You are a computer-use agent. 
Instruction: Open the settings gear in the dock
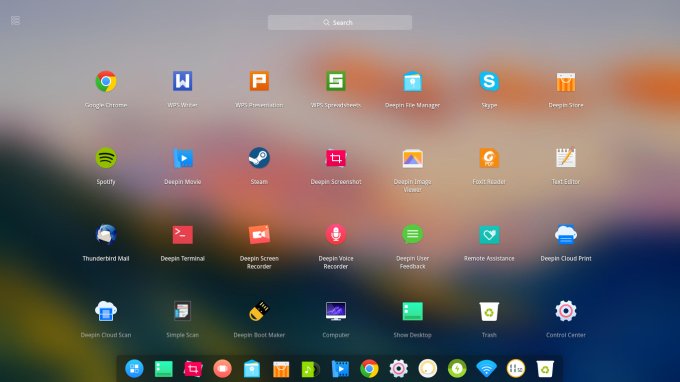(x=399, y=369)
